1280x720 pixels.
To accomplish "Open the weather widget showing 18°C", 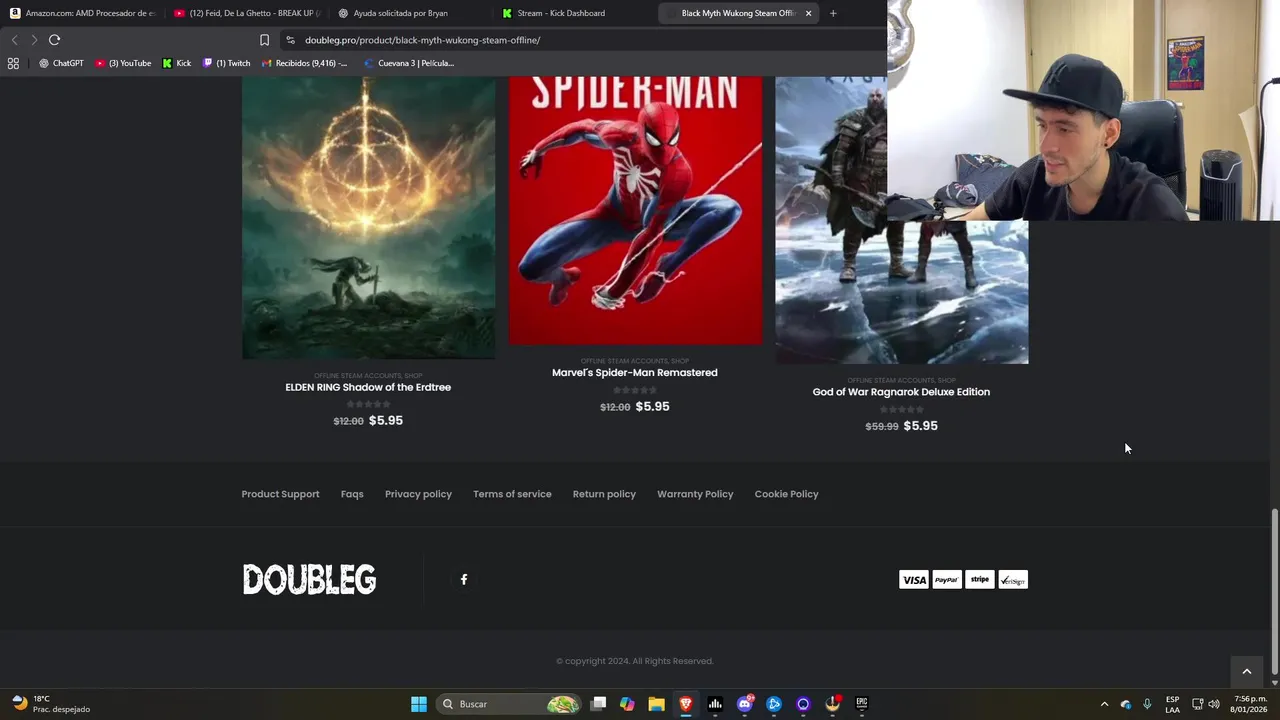I will pyautogui.click(x=52, y=704).
